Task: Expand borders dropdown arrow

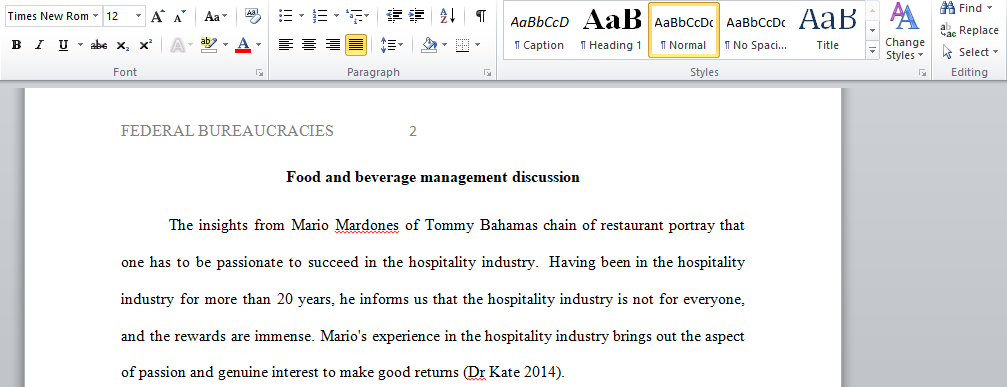Action: (x=478, y=45)
